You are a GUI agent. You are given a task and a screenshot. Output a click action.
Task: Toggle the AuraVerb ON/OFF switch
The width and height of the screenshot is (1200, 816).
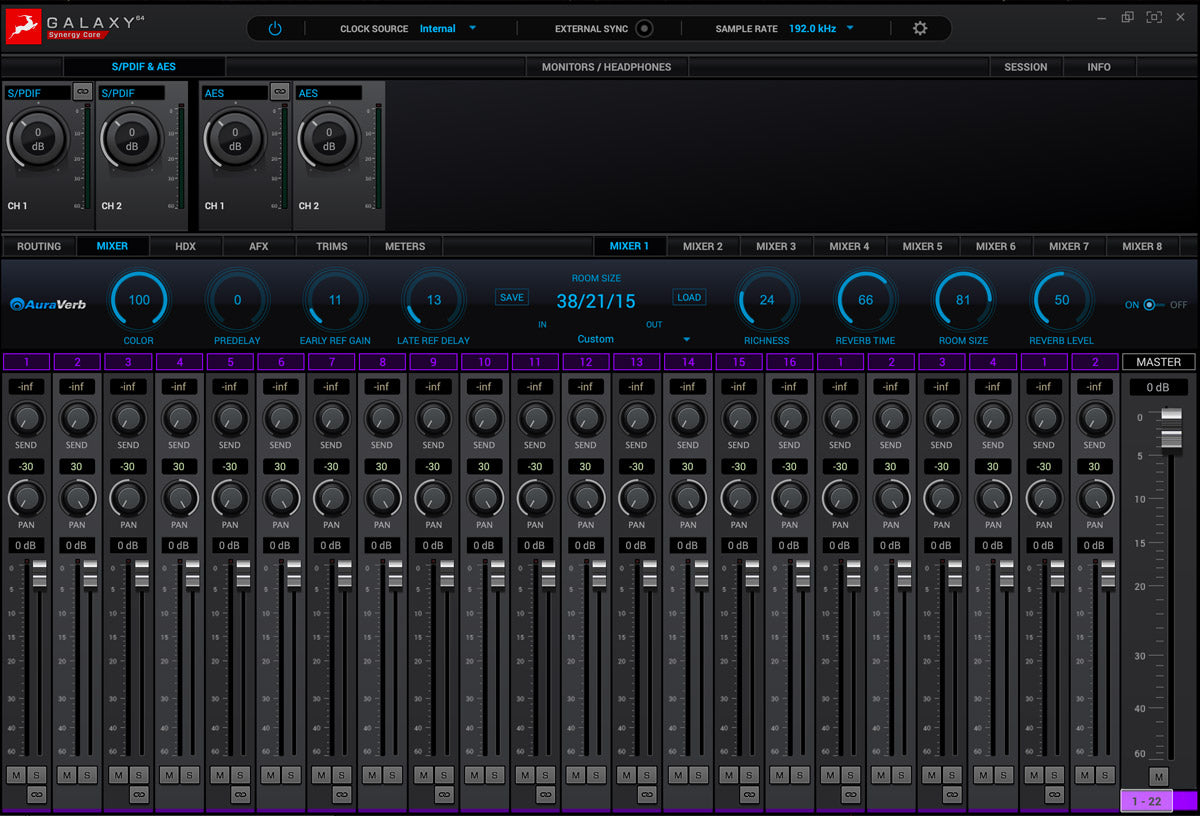tap(1155, 305)
